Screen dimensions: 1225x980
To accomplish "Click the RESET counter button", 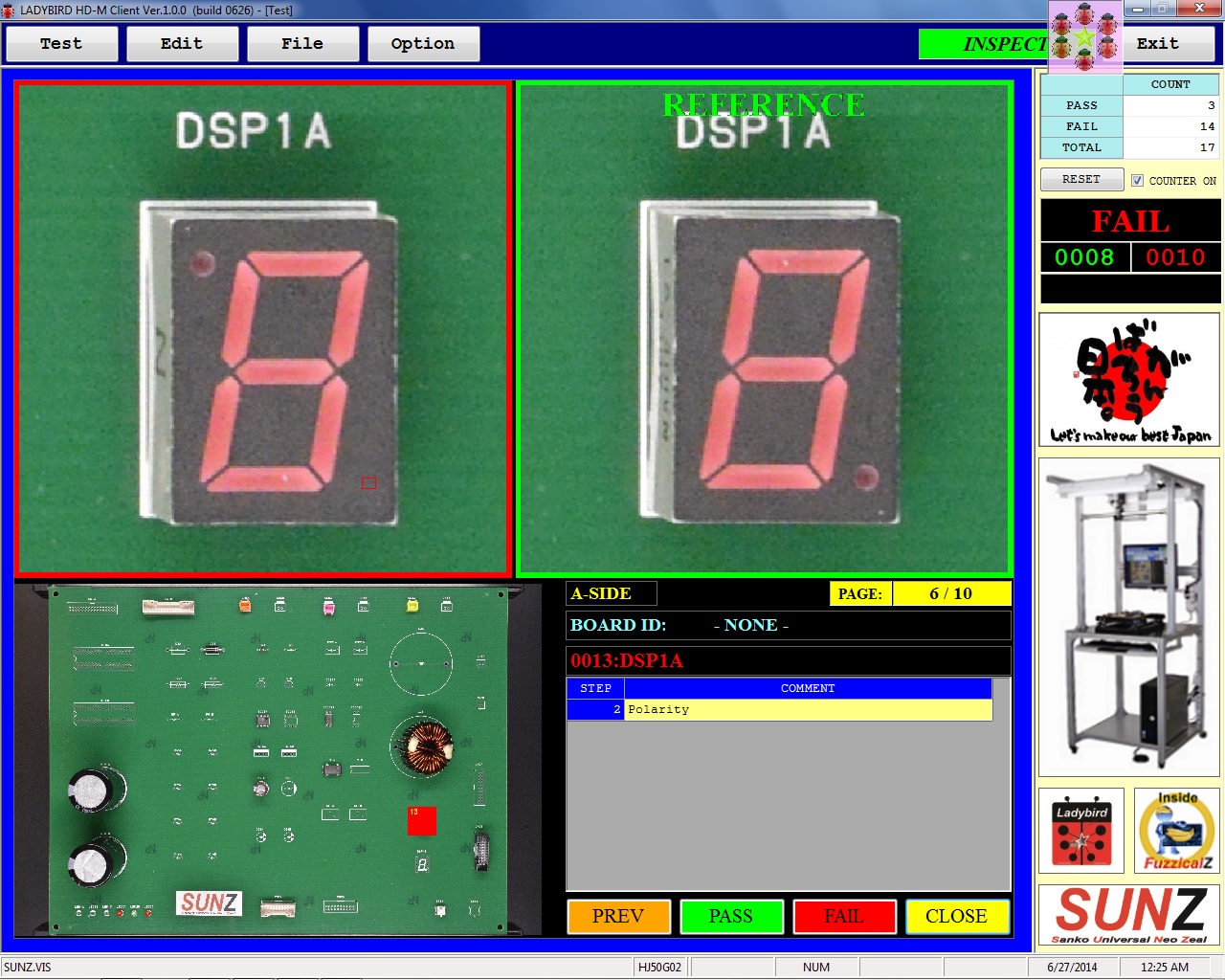I will click(1081, 180).
